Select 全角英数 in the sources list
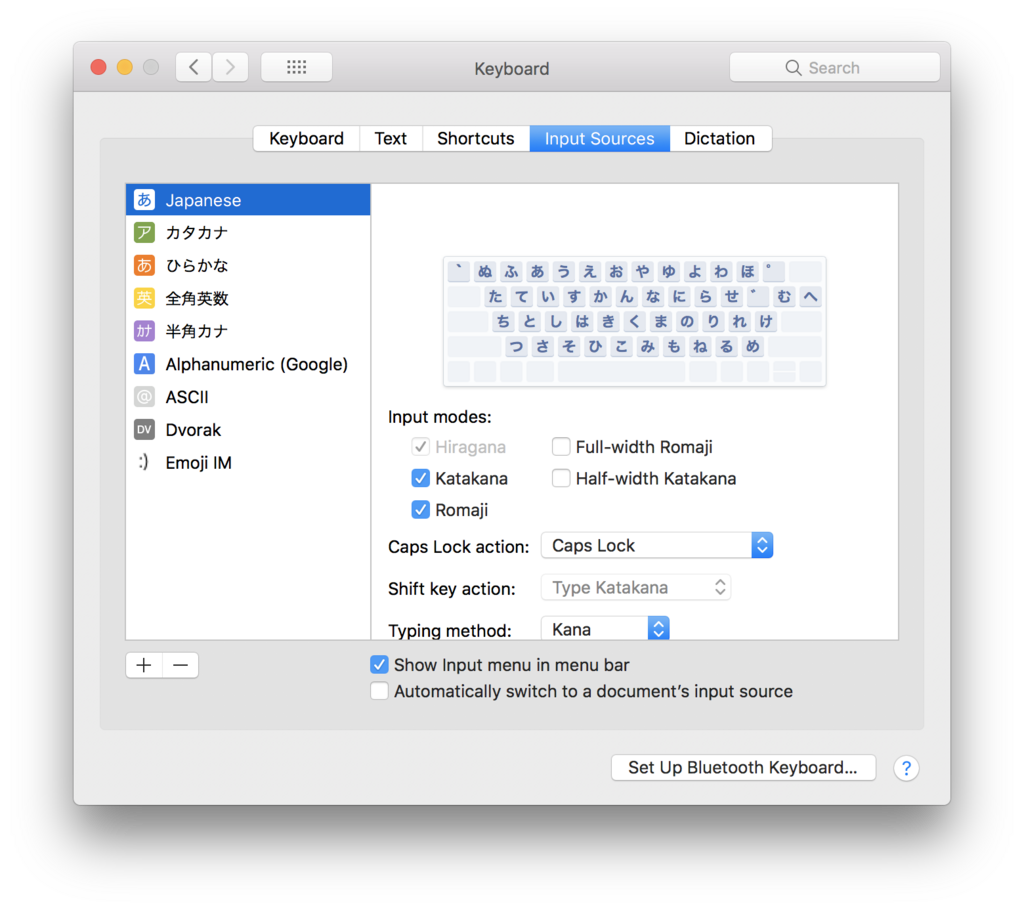 [x=248, y=298]
